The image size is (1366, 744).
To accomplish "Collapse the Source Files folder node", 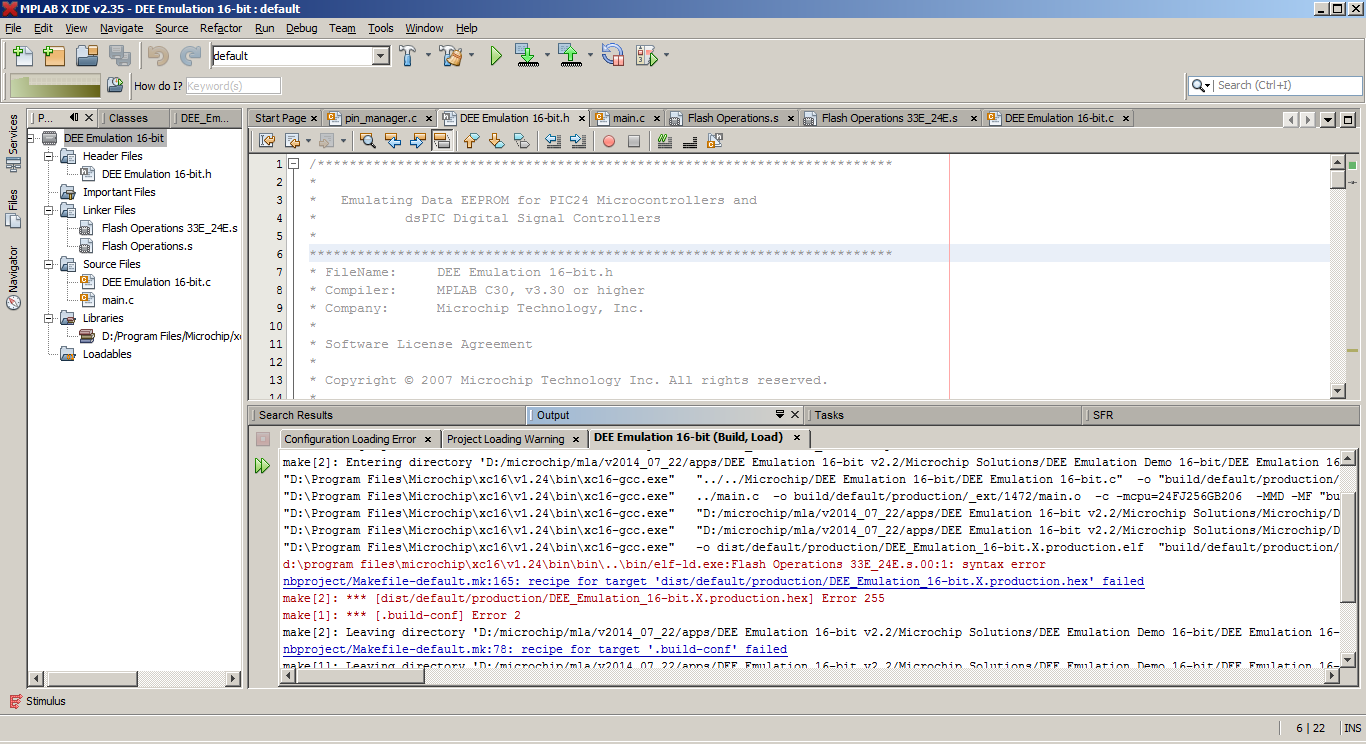I will [49, 264].
